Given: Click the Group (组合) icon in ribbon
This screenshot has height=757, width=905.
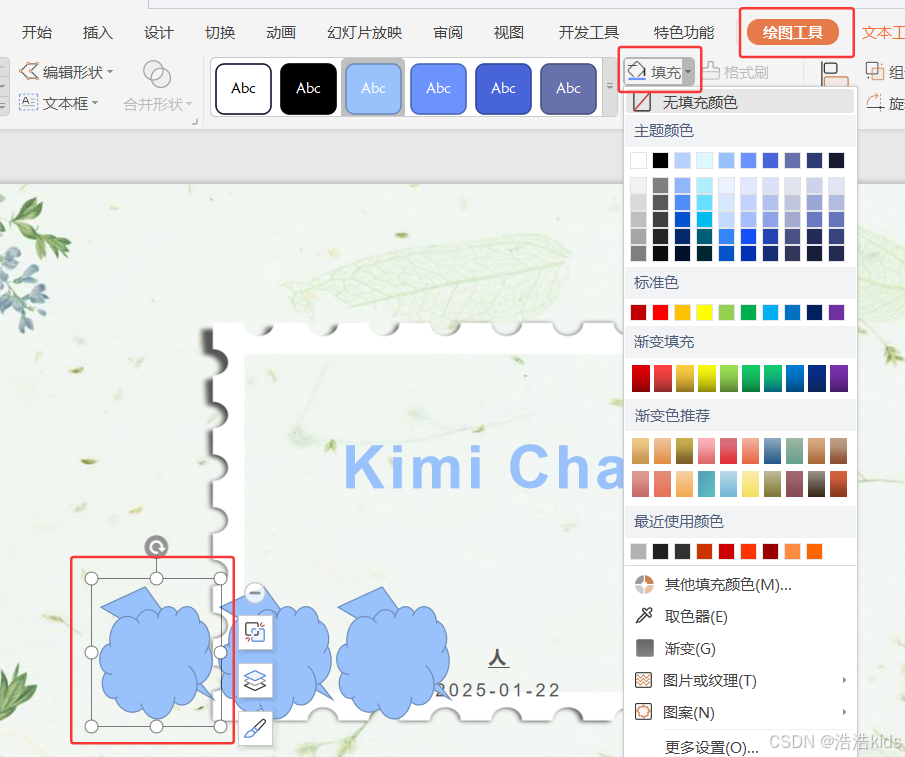Looking at the screenshot, I should tap(874, 72).
